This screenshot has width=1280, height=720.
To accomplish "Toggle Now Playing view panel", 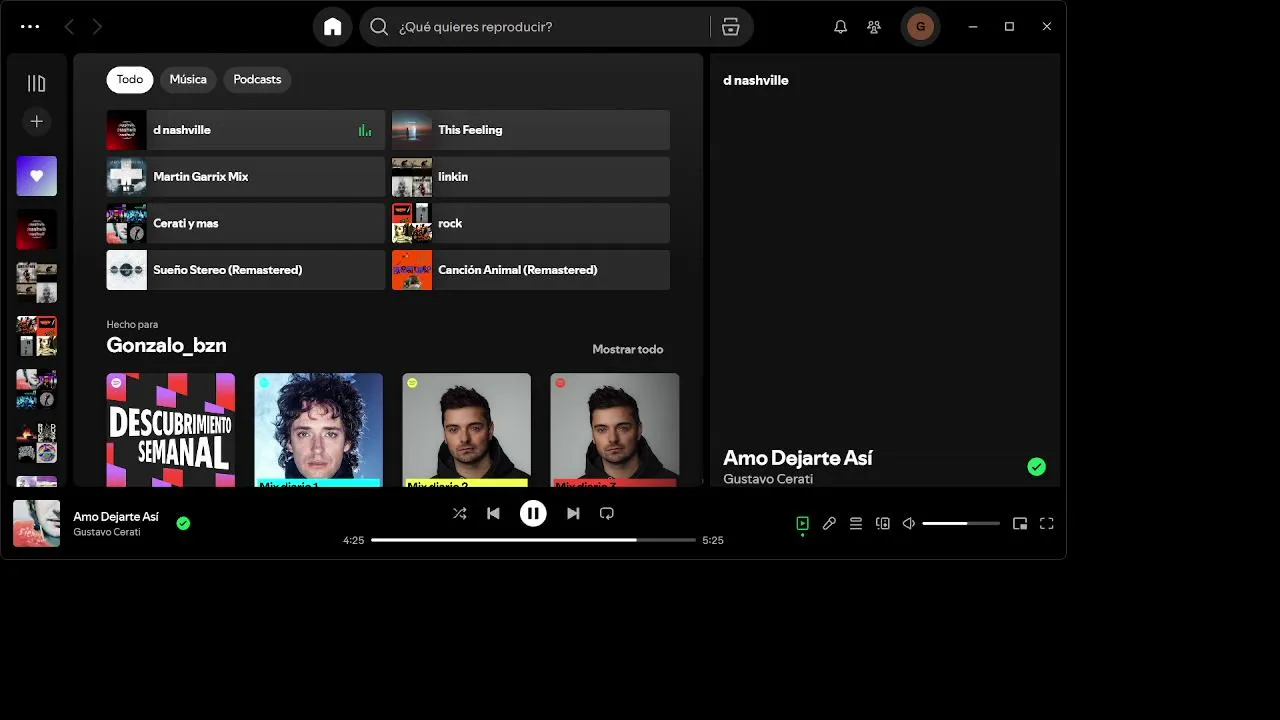I will (x=802, y=523).
